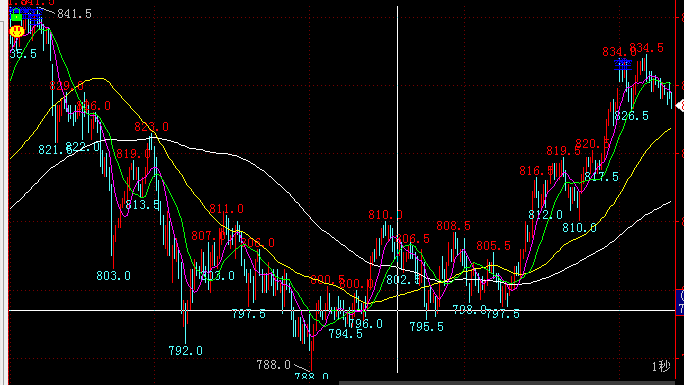Screen dimensions: 684x385
Task: Click the 813.5 low price label
Action: point(142,204)
